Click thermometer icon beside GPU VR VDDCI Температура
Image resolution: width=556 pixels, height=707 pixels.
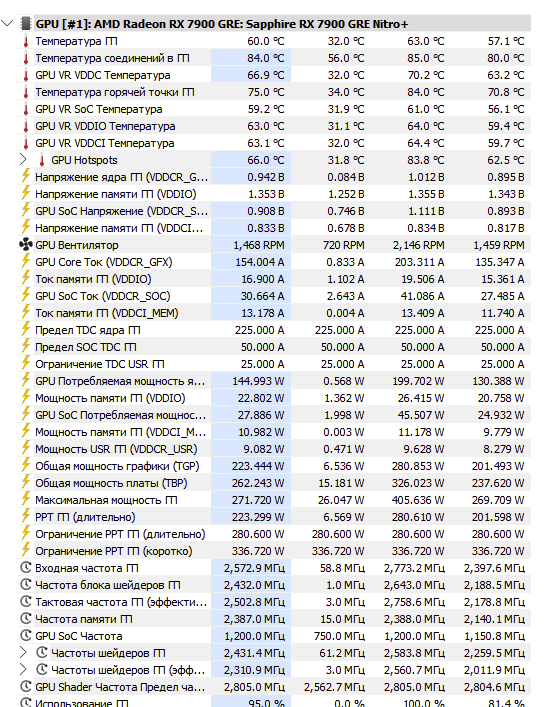pos(26,143)
